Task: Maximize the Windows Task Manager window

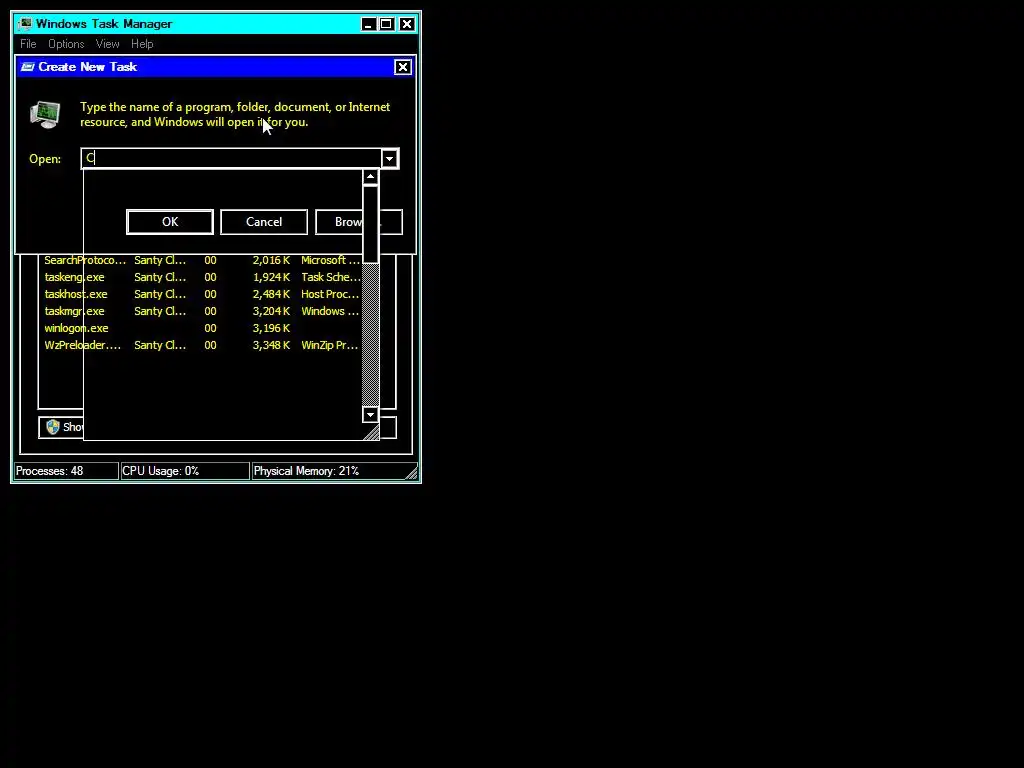Action: point(387,24)
